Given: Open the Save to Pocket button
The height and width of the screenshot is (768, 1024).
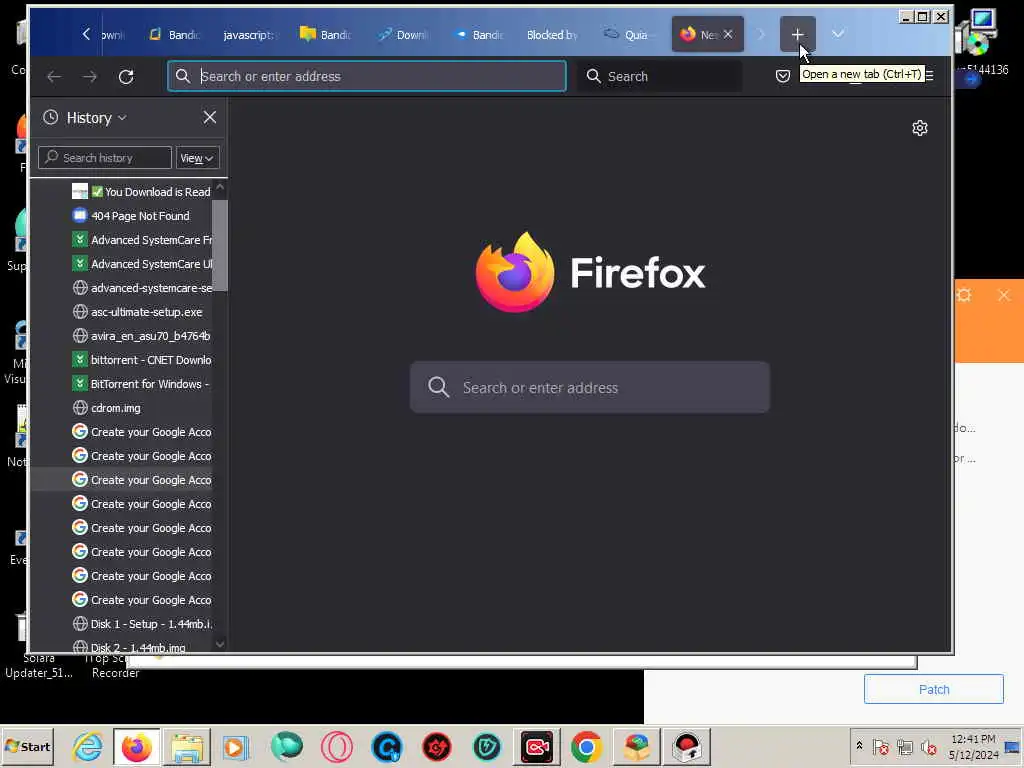Looking at the screenshot, I should 782,76.
